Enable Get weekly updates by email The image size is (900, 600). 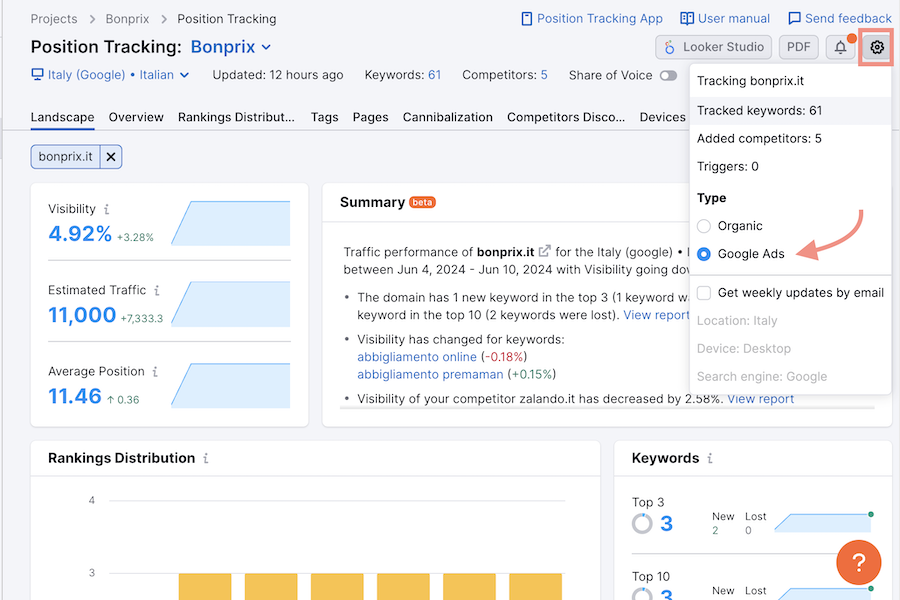click(x=704, y=293)
